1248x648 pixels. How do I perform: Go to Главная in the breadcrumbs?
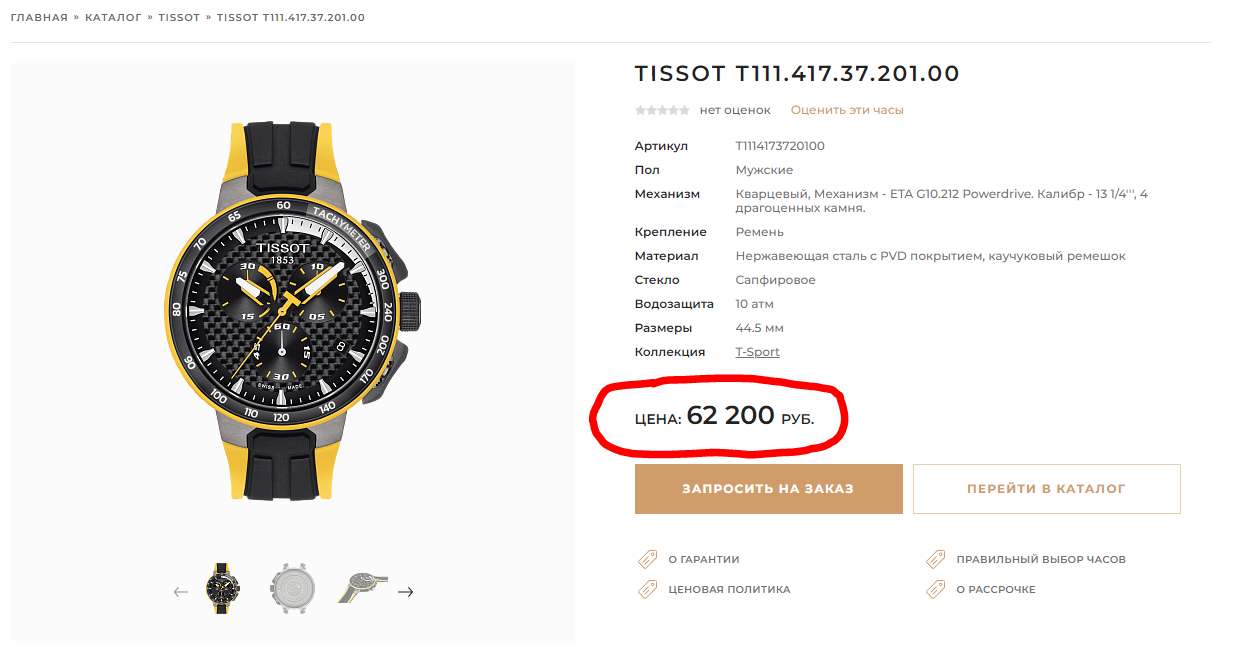click(x=39, y=18)
